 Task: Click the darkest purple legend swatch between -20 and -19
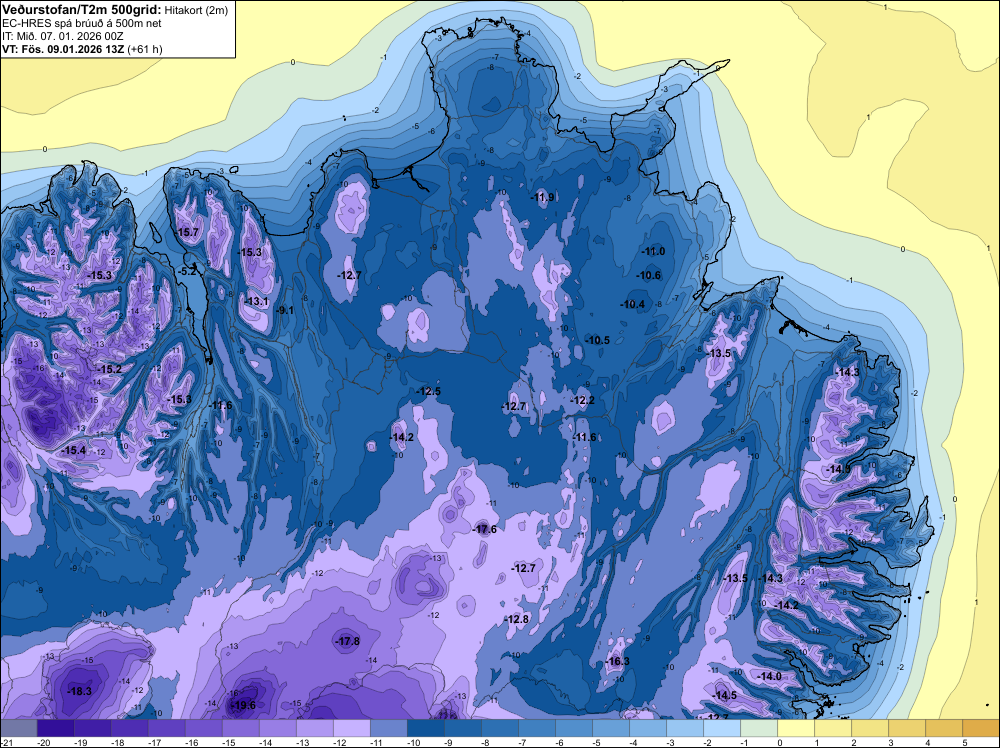point(55,728)
